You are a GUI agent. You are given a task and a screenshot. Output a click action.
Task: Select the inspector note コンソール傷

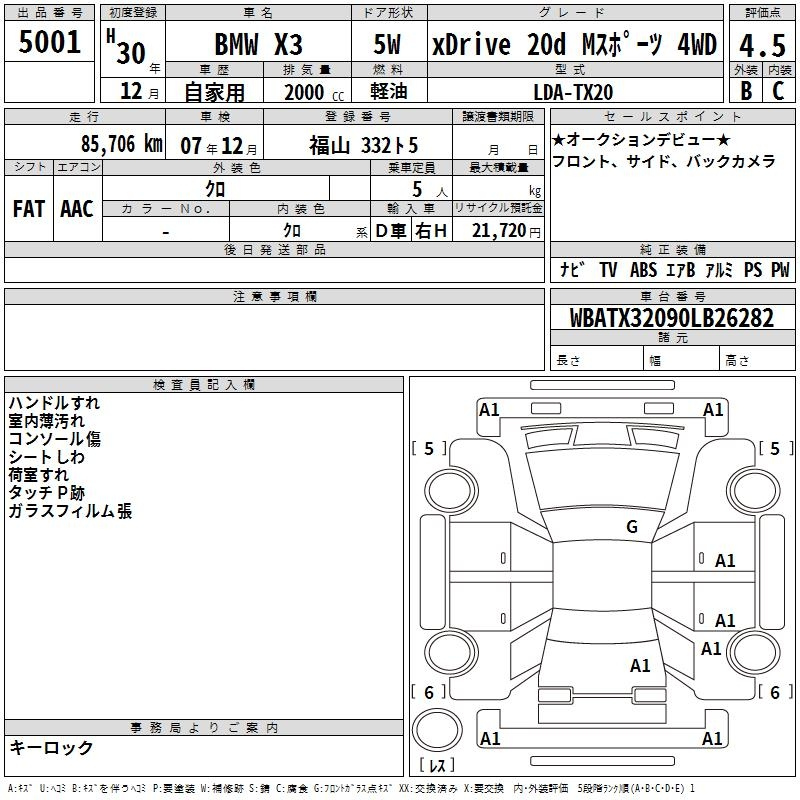(x=55, y=439)
